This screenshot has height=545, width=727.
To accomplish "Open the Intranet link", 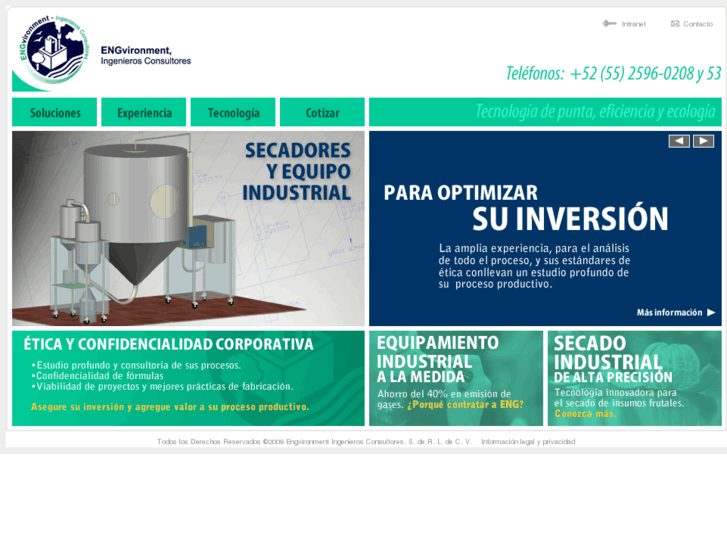I will pos(633,24).
